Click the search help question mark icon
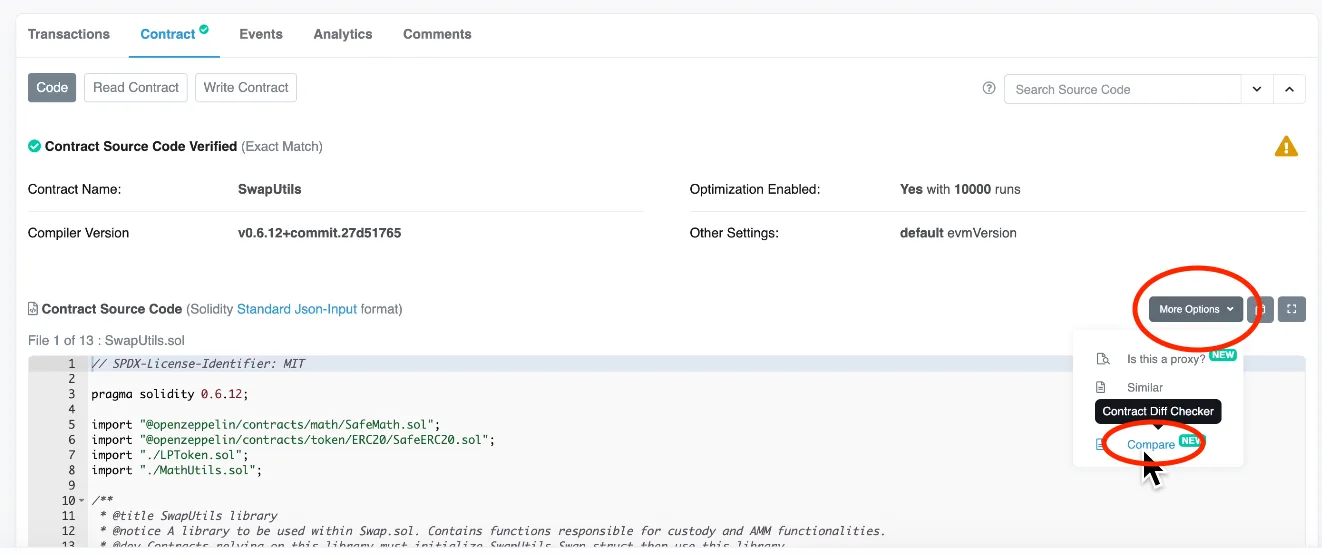Viewport: 1322px width, 556px height. pos(989,88)
